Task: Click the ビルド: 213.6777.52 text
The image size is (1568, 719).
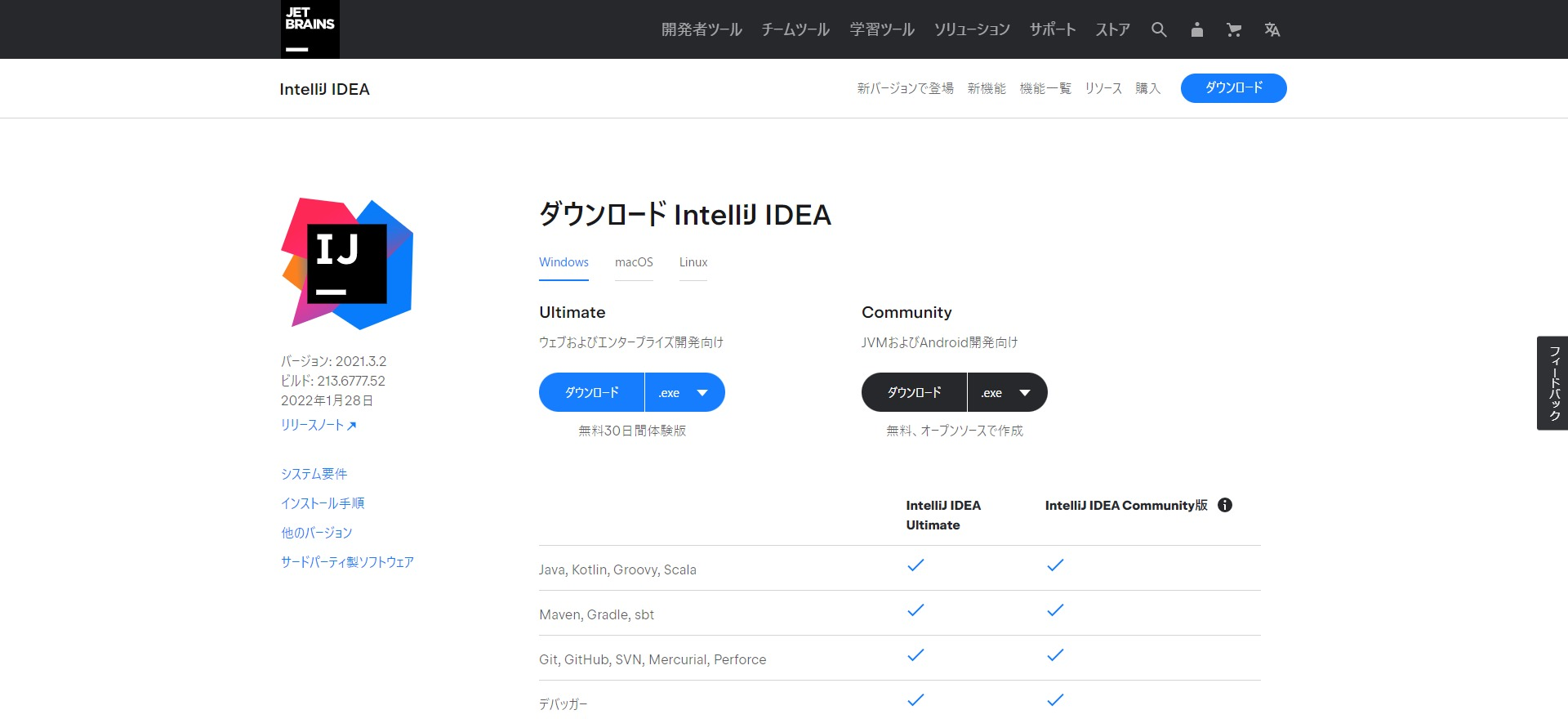Action: pos(333,381)
